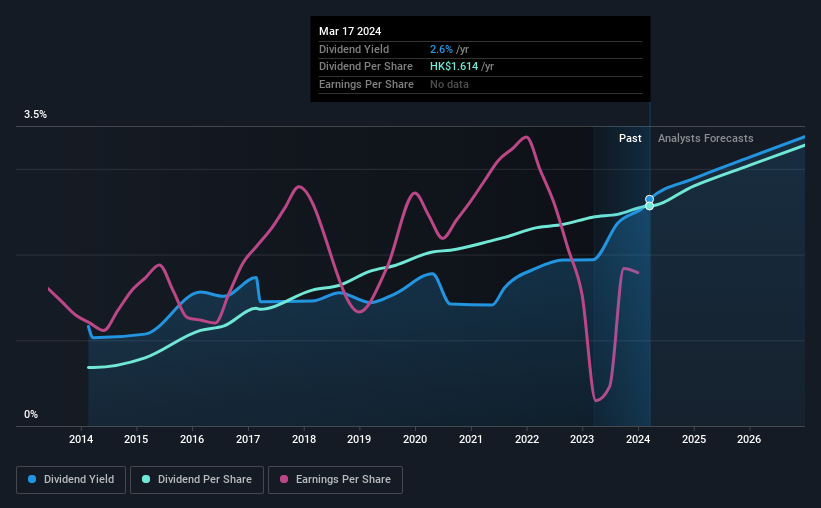Image resolution: width=821 pixels, height=508 pixels.
Task: Toggle the Dividend Per Share legend button
Action: [x=197, y=480]
